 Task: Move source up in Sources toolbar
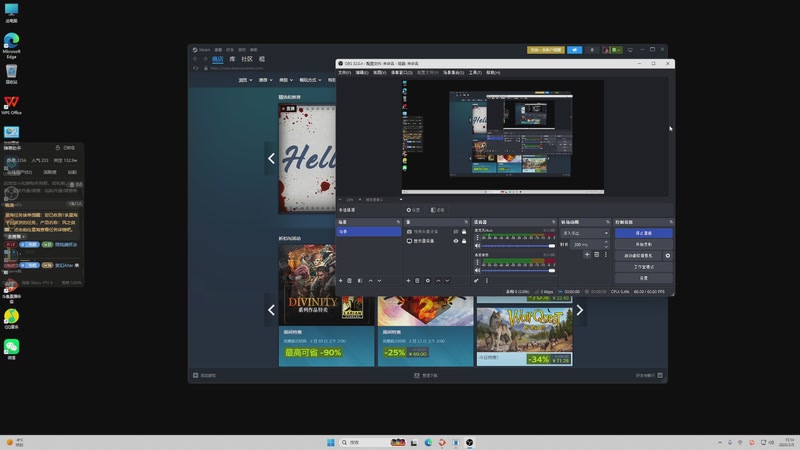tap(438, 281)
